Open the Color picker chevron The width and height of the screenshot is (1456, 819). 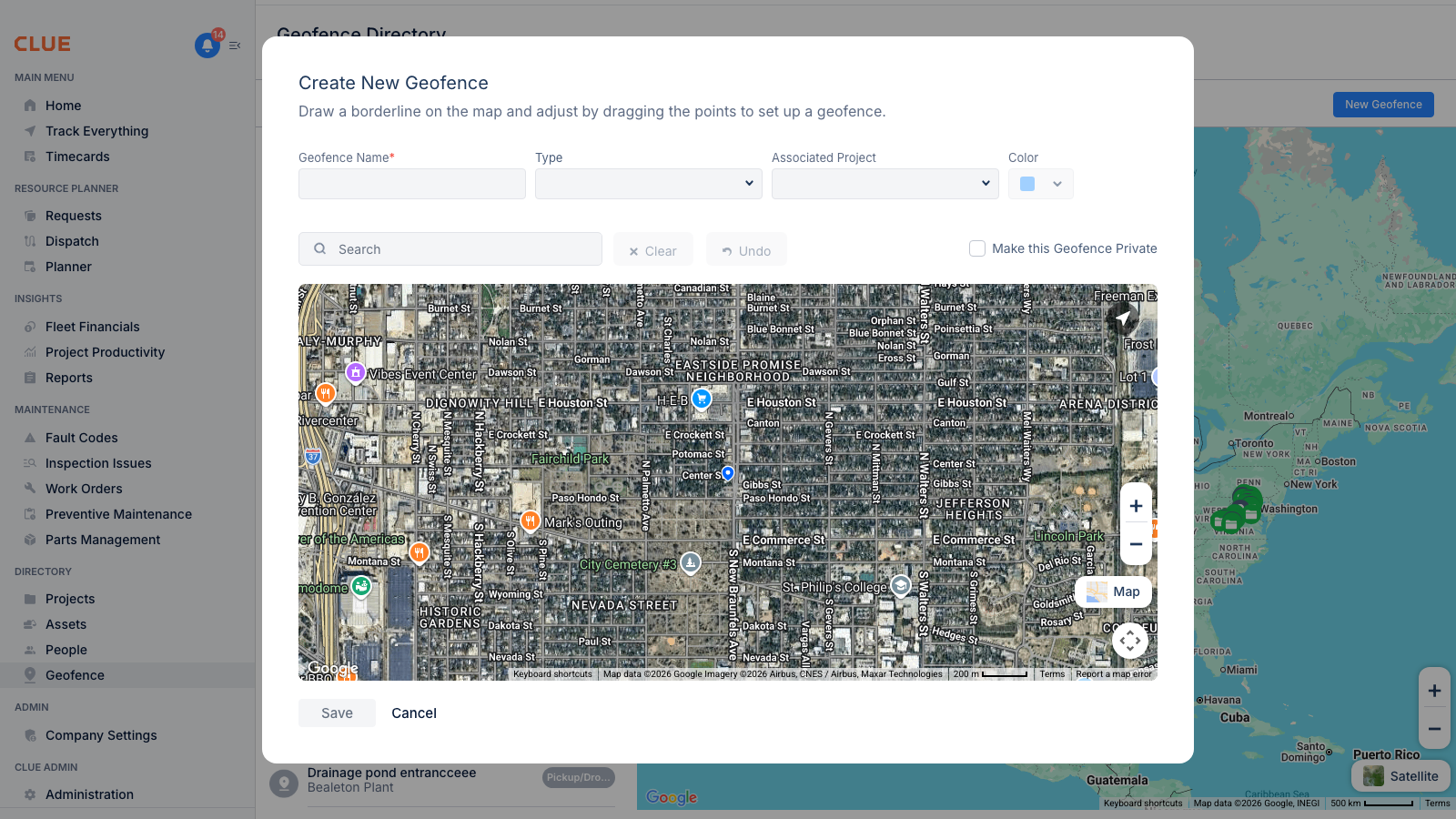(1058, 183)
